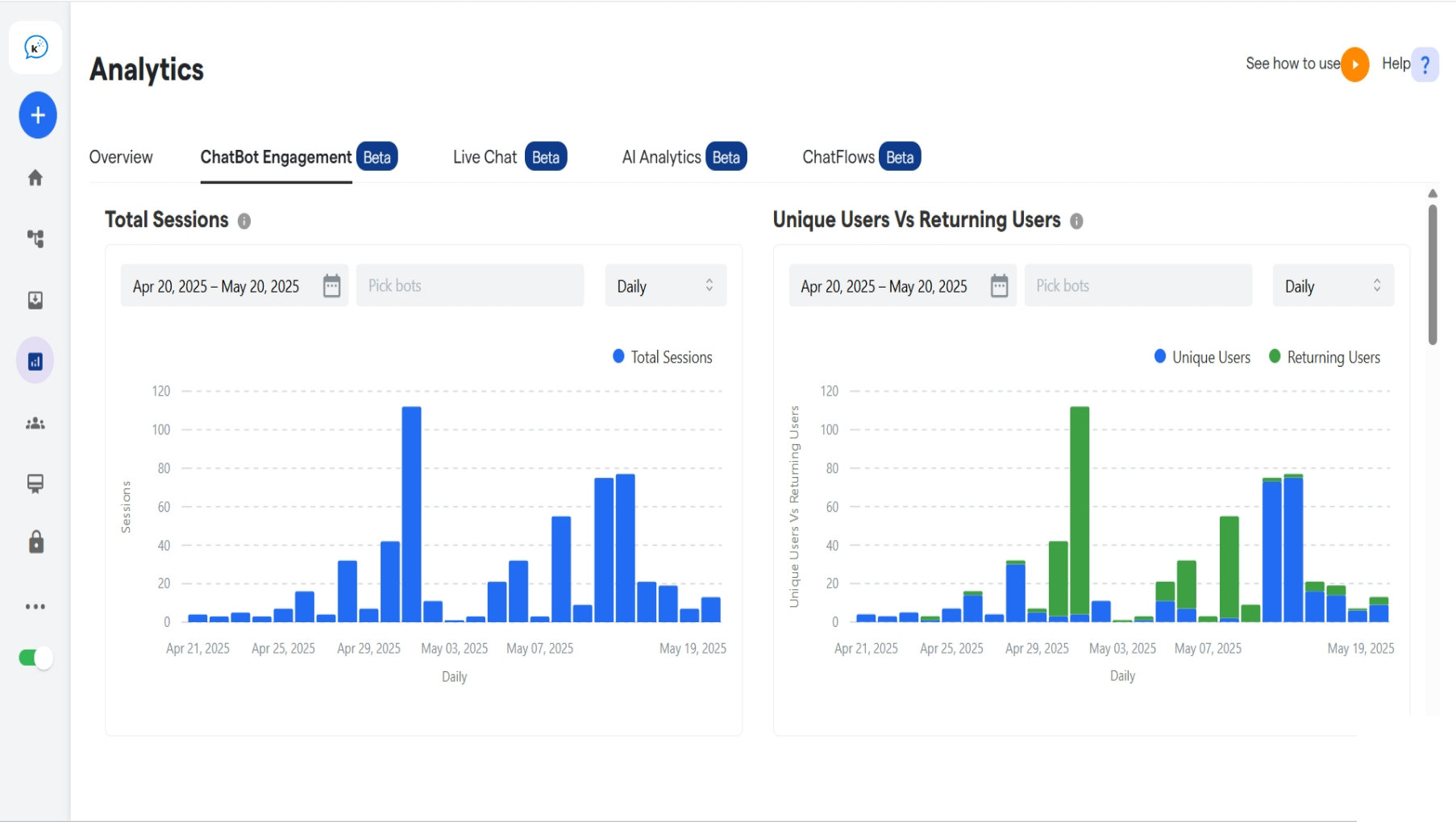1456x822 pixels.
Task: Click the more options ellipsis in sidebar
Action: point(35,606)
